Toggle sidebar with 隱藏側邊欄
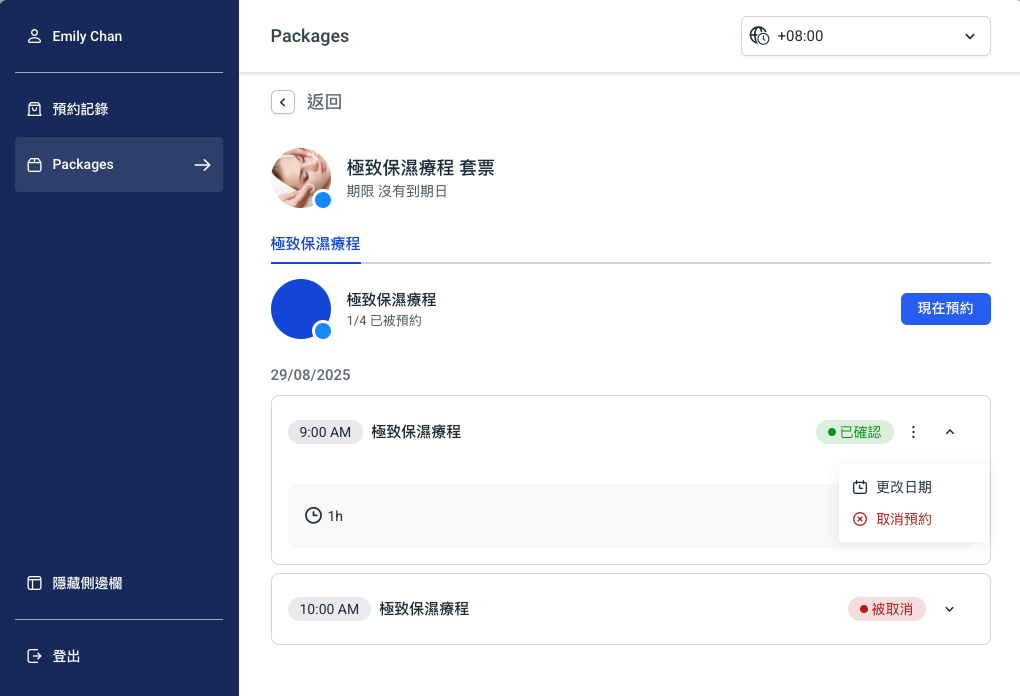 (x=87, y=583)
